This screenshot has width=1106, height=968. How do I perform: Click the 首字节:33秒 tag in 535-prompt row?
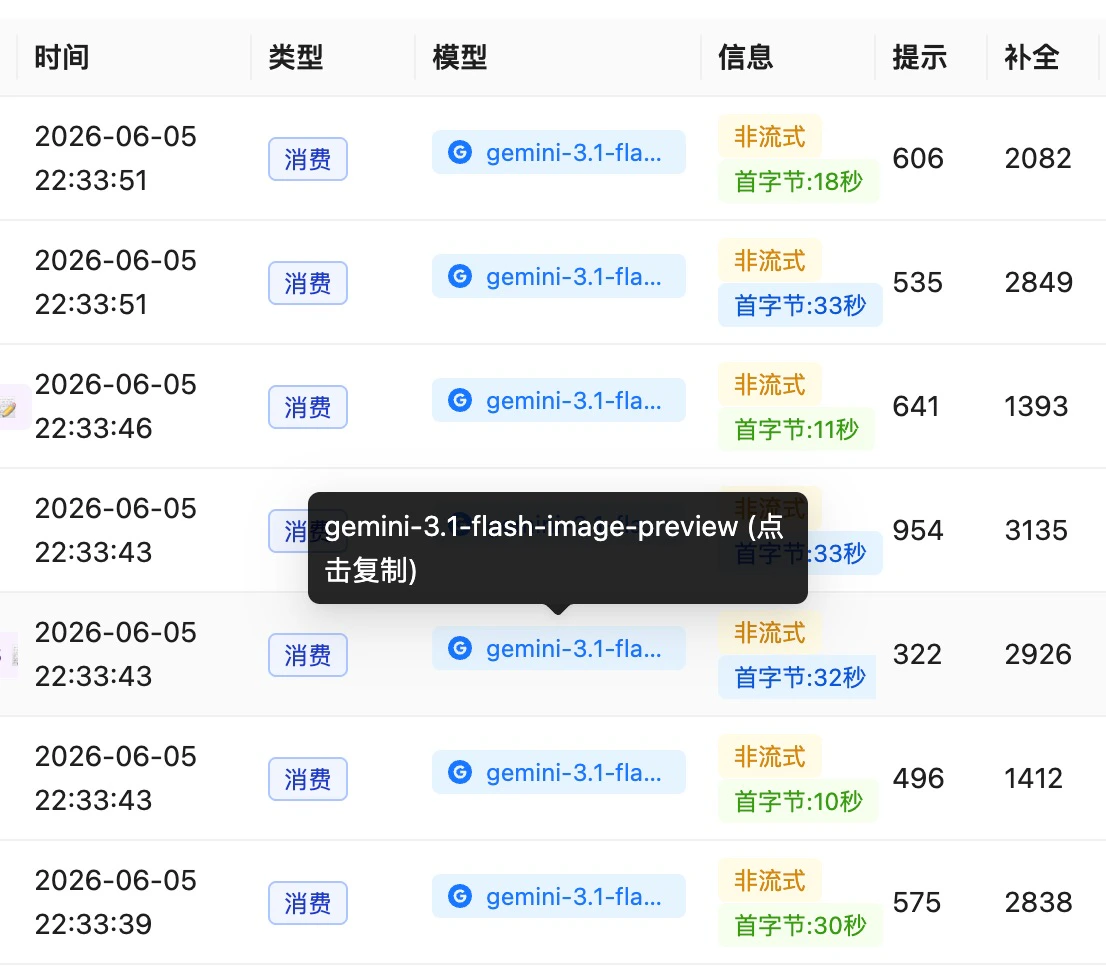[x=800, y=305]
